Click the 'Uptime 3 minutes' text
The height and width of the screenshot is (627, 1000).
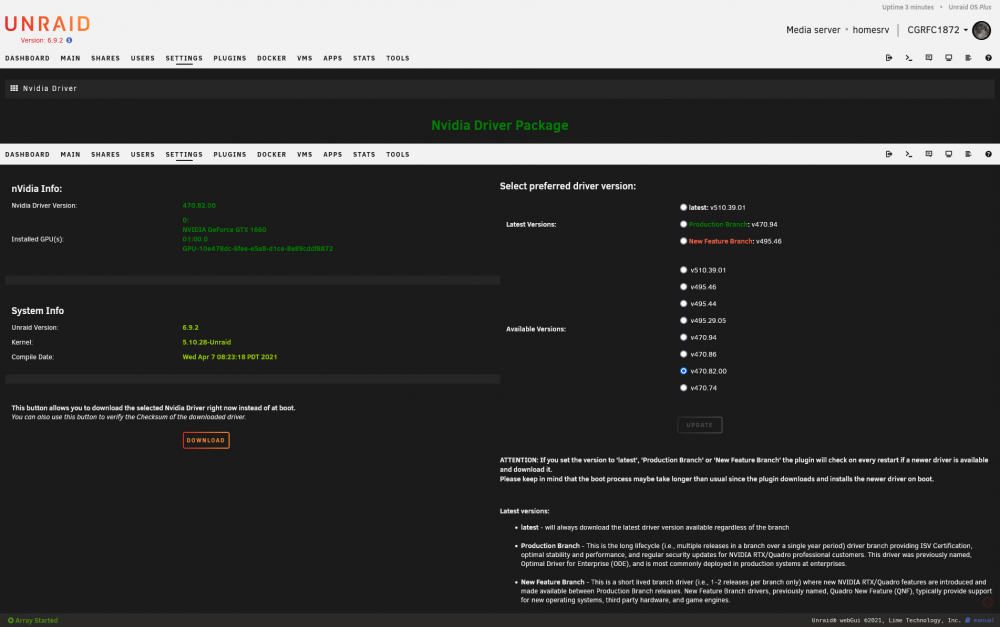[x=908, y=8]
